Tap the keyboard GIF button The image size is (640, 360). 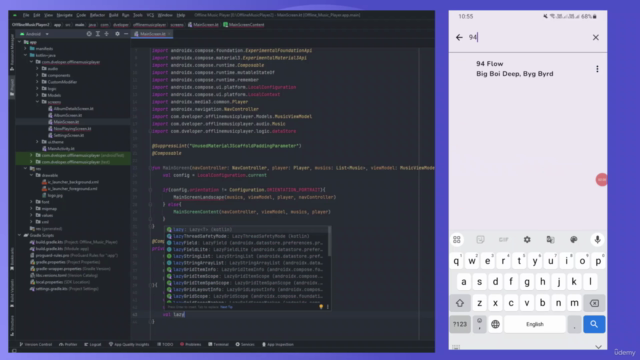tap(503, 240)
